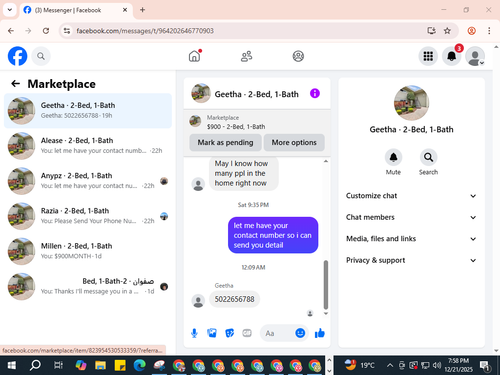Screen dimensions: 500x375
Task: Go back from Marketplace chats list
Action: click(15, 84)
